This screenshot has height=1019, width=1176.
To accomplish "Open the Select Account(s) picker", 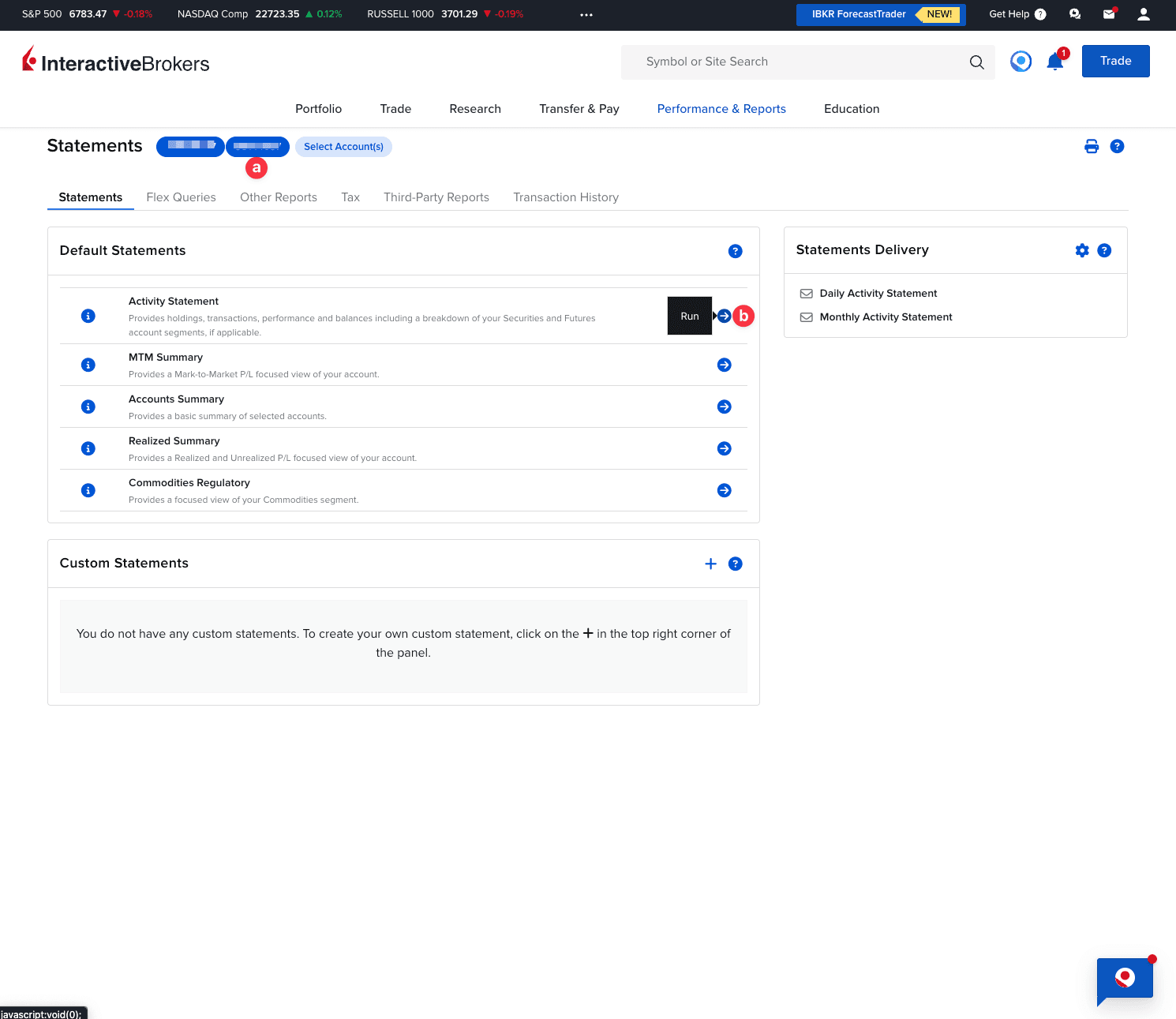I will point(343,147).
